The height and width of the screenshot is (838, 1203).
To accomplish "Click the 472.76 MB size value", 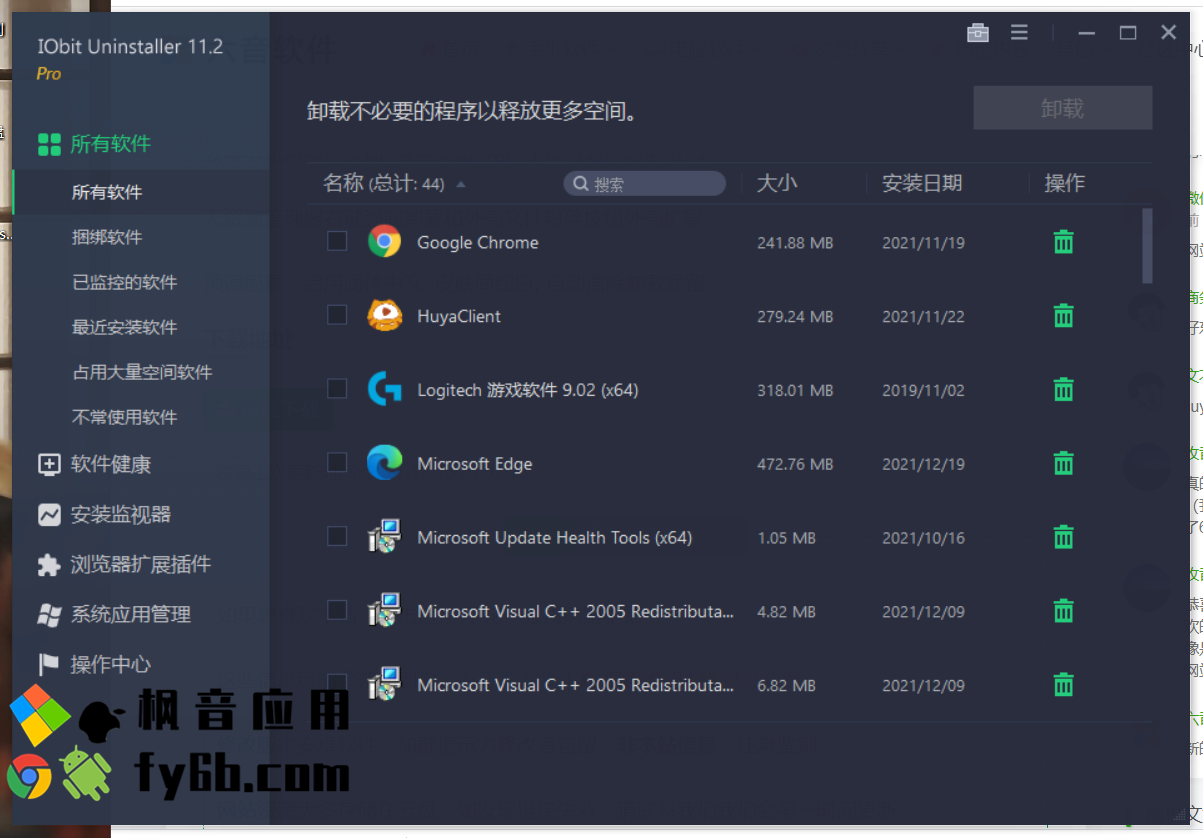I will tap(795, 465).
